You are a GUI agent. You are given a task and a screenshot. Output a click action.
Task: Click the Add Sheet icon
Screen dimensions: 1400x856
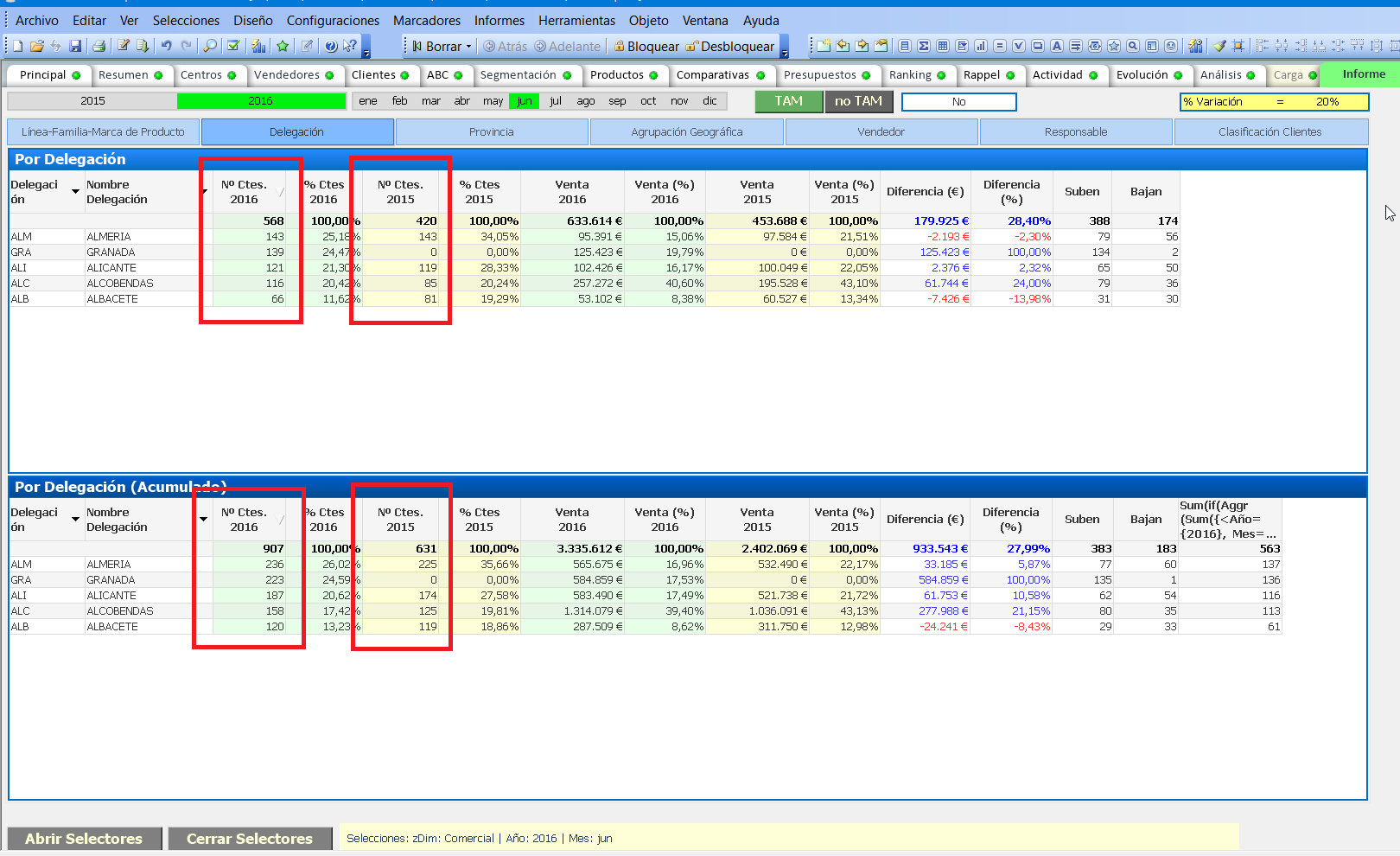point(824,46)
